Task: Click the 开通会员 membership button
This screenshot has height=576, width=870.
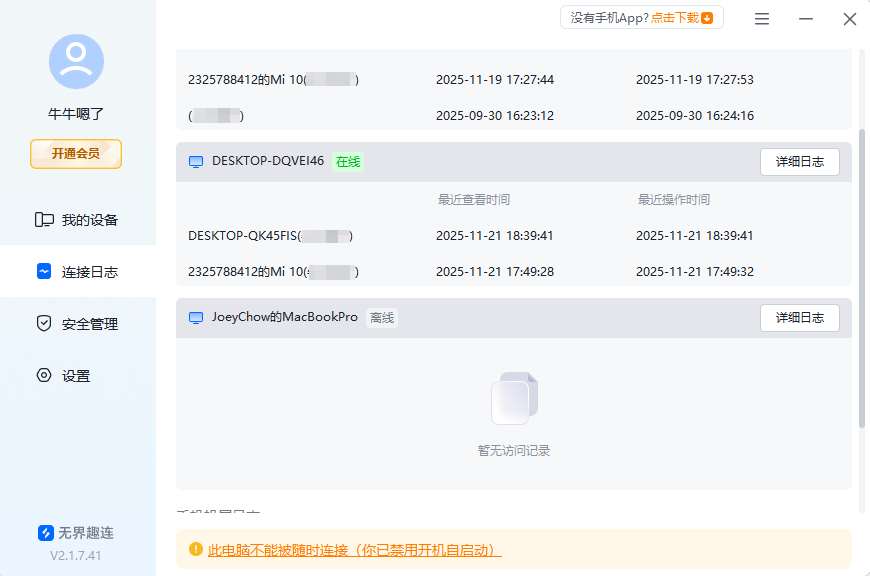Action: click(x=75, y=154)
